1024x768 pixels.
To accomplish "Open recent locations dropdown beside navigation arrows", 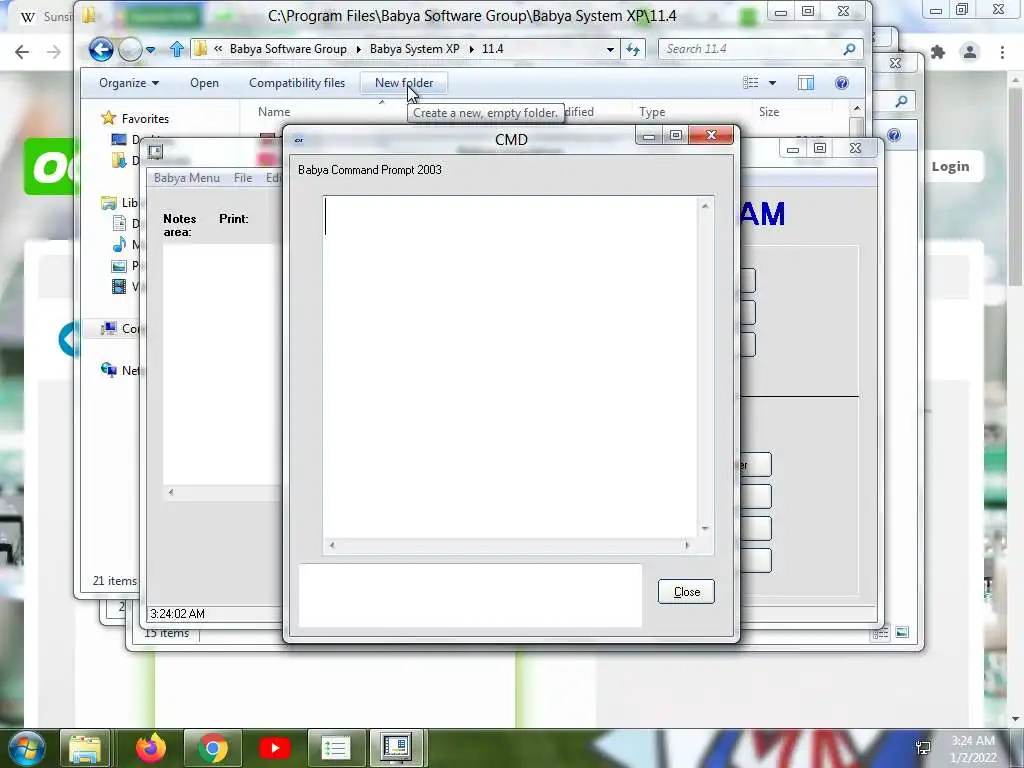I will tap(151, 50).
